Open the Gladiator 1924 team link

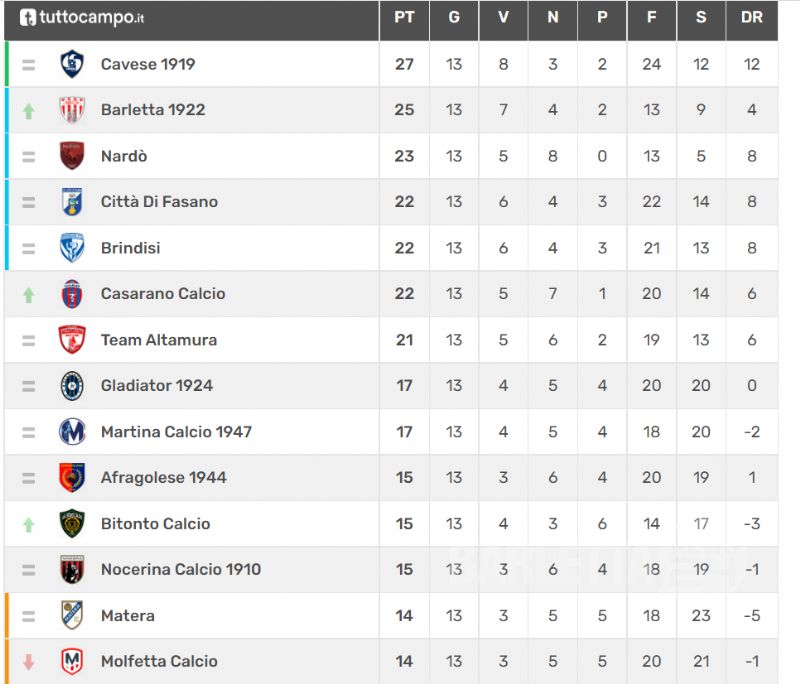pyautogui.click(x=157, y=386)
